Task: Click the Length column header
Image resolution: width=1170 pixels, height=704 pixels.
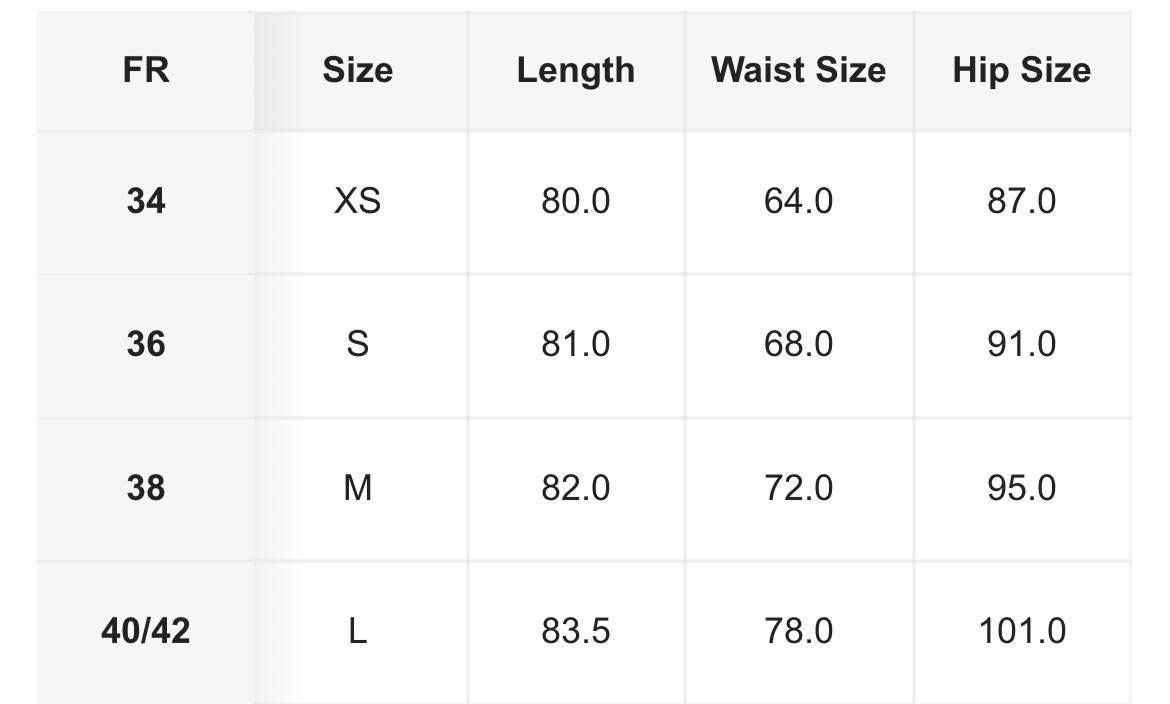Action: point(575,70)
